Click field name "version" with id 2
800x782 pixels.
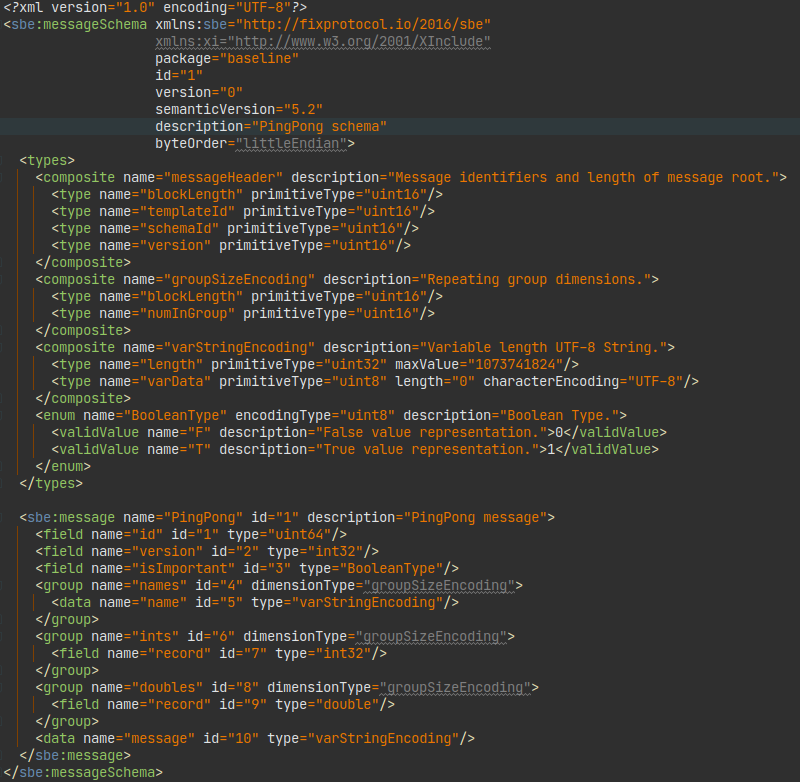[167, 551]
